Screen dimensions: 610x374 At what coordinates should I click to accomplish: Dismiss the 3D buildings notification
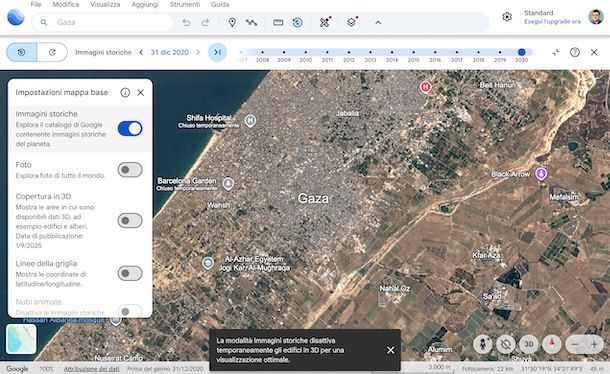(x=390, y=350)
